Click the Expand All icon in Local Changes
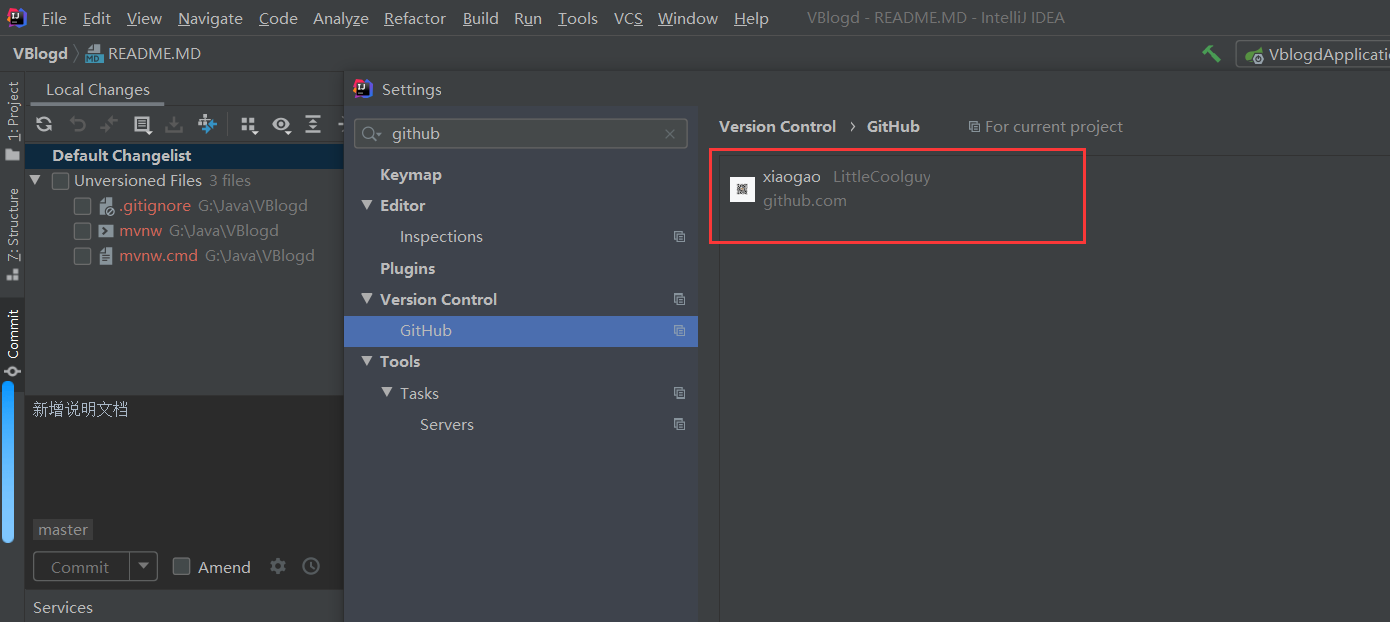Screen dimensions: 1390x622 point(313,124)
